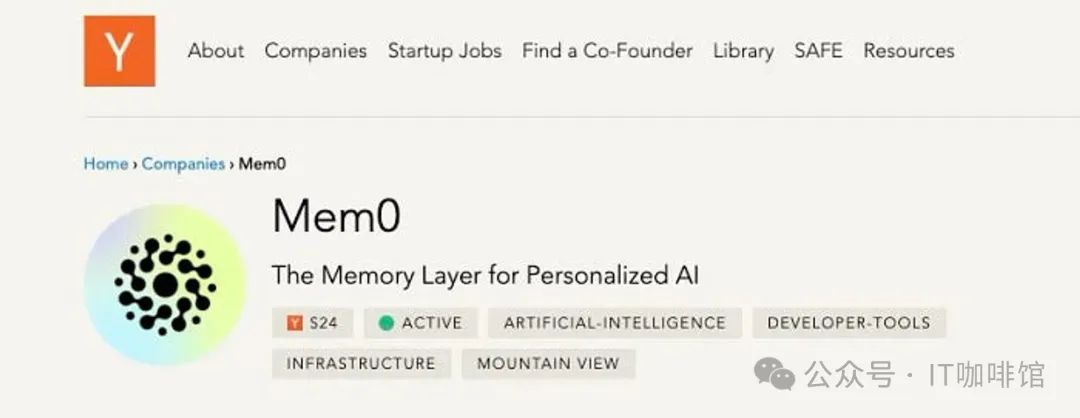Open Startup Jobs in the navigation bar

point(445,51)
